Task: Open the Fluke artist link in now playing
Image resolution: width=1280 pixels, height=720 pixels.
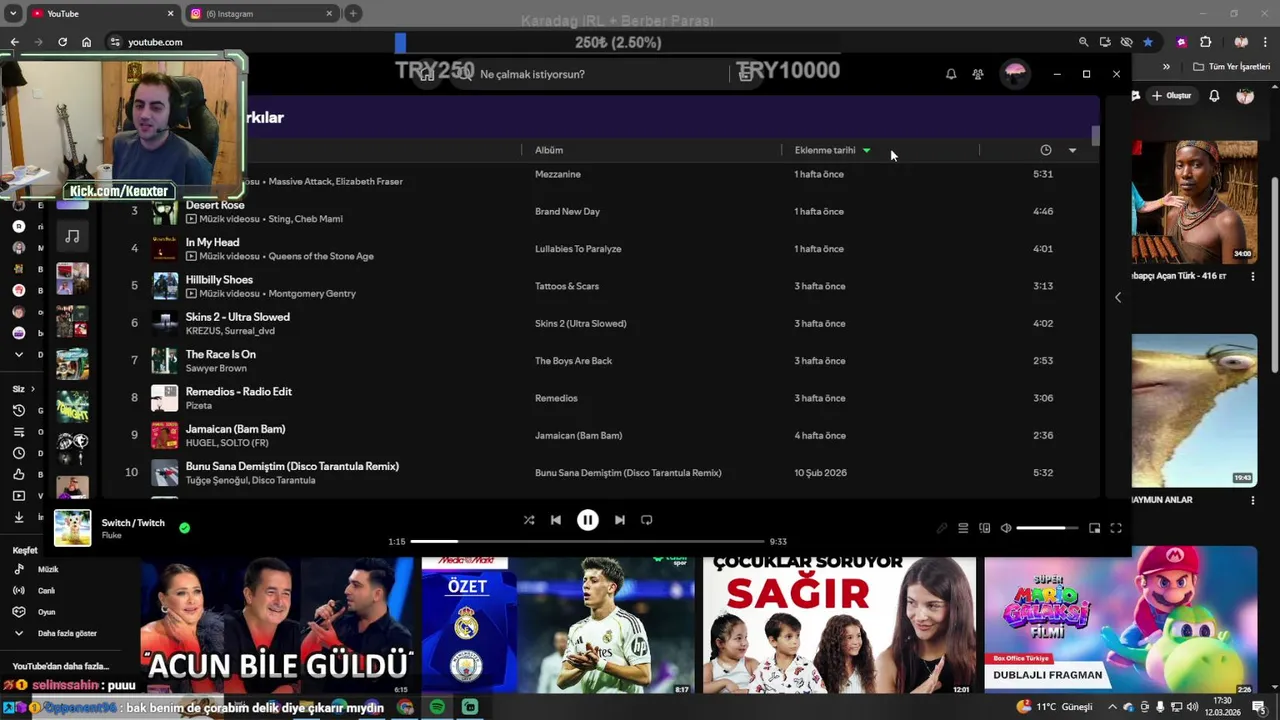Action: [111, 536]
